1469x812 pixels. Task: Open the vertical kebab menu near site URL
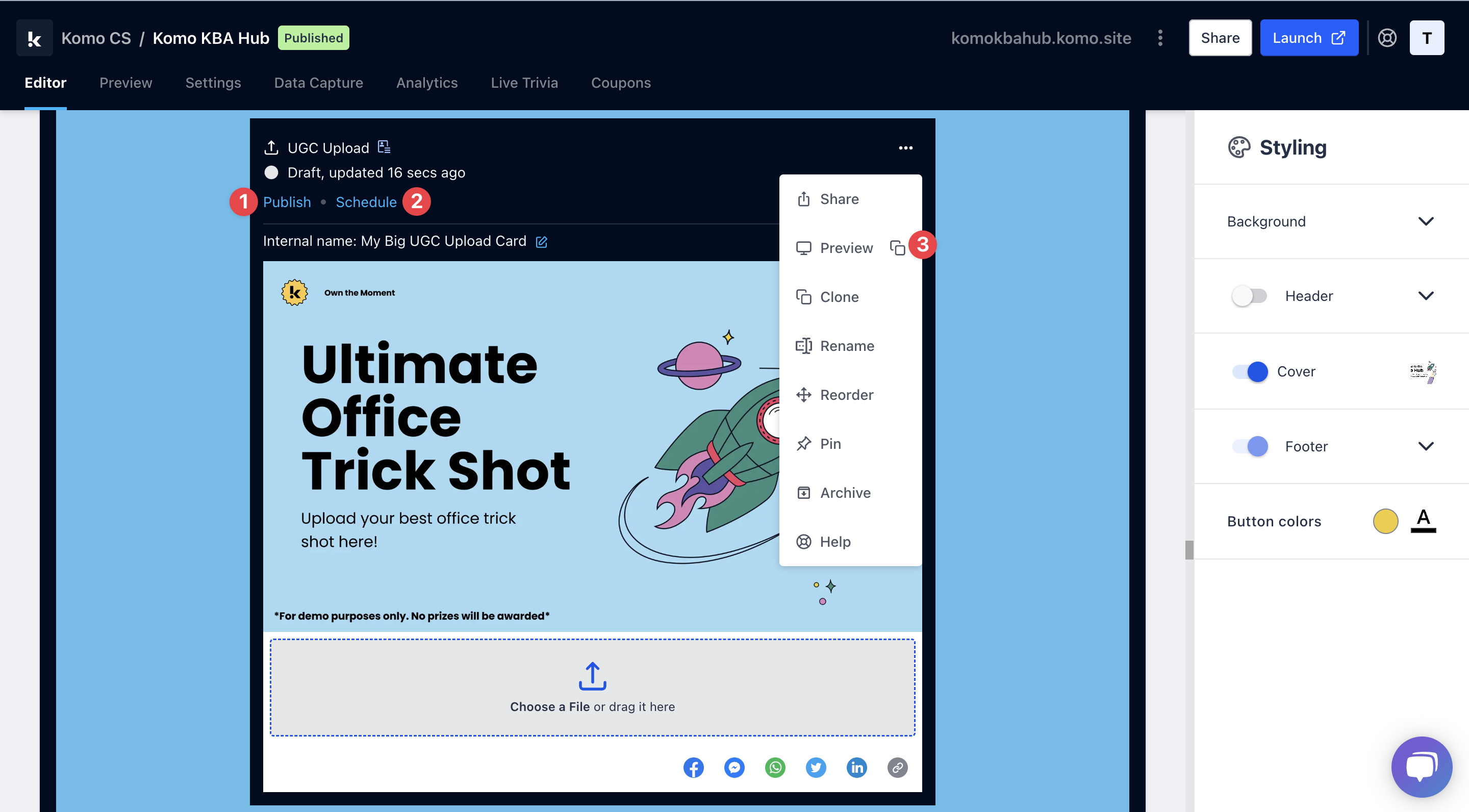[1160, 38]
